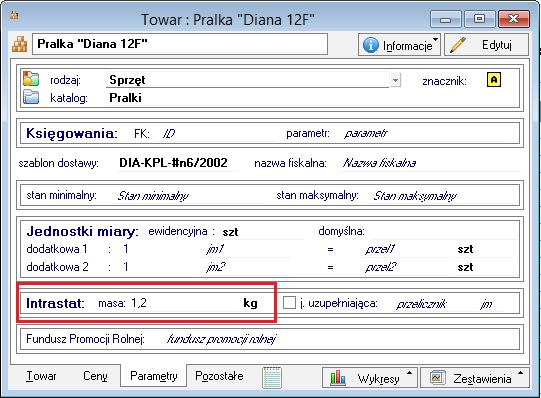Image resolution: width=541 pixels, height=398 pixels.
Task: Click the yellow znacznik A marker
Action: pos(494,80)
